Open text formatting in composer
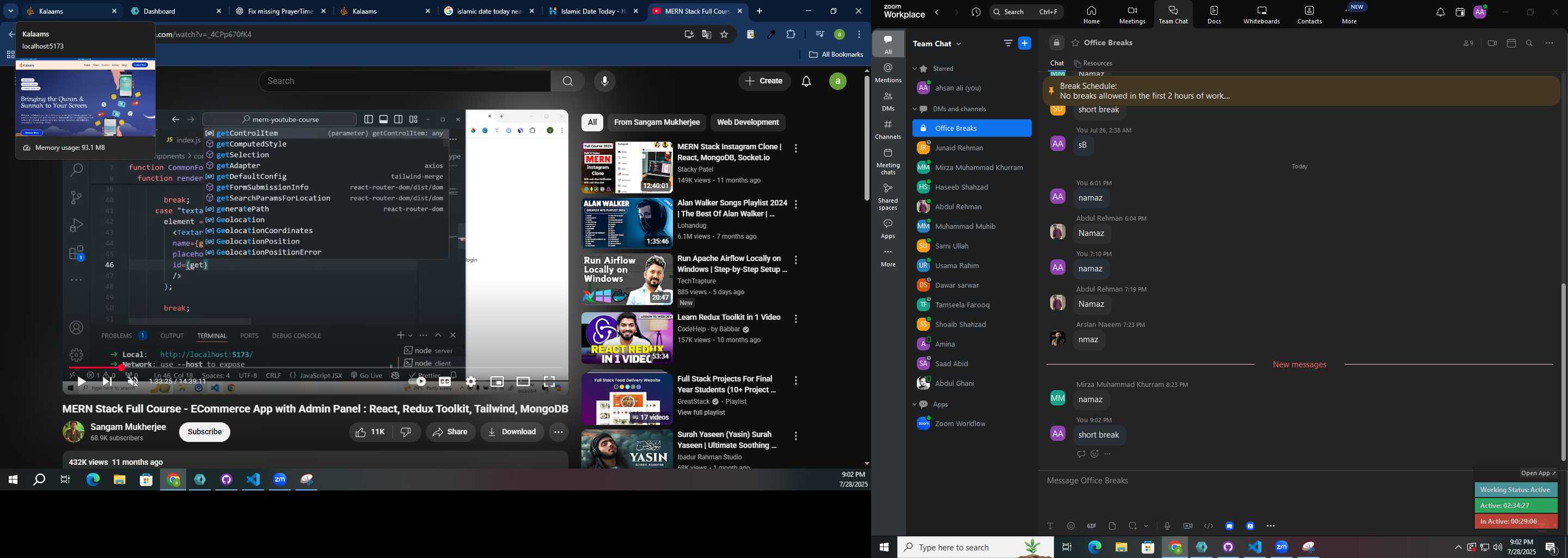 1050,526
